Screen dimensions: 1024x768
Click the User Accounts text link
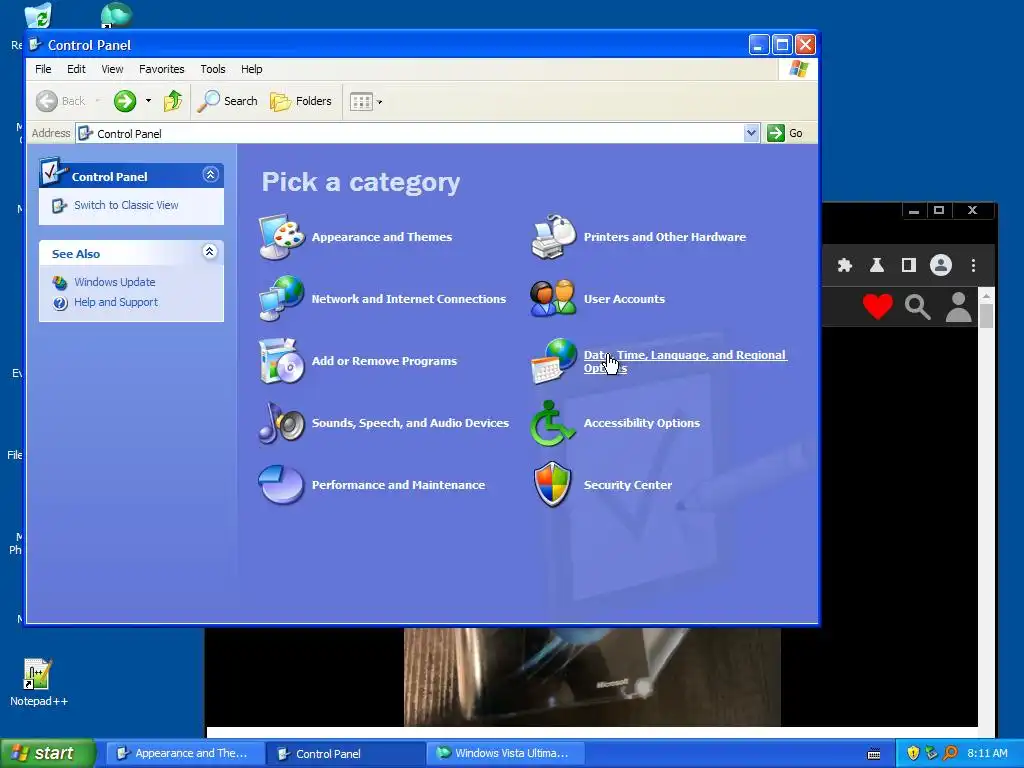tap(624, 299)
